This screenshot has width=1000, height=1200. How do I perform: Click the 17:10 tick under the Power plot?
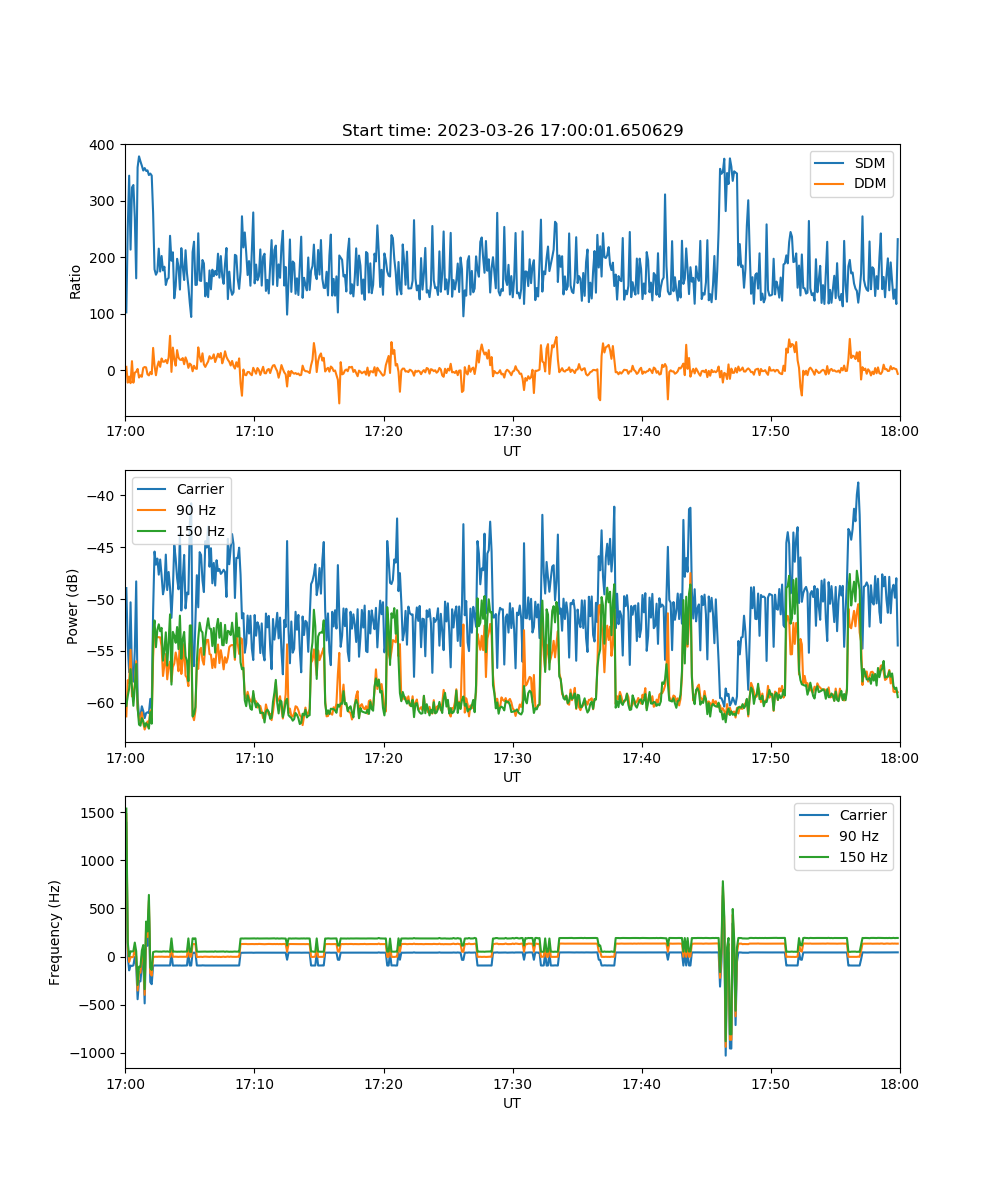(254, 757)
